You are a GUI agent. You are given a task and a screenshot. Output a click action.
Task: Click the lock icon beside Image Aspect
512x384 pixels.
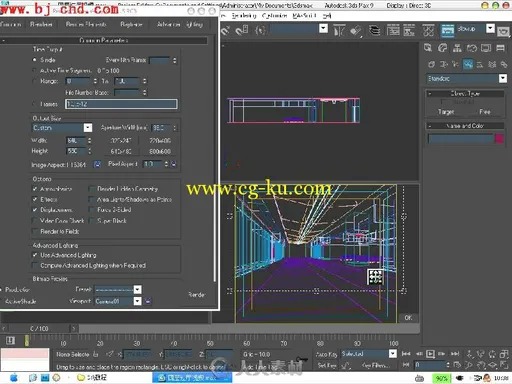pyautogui.click(x=97, y=164)
